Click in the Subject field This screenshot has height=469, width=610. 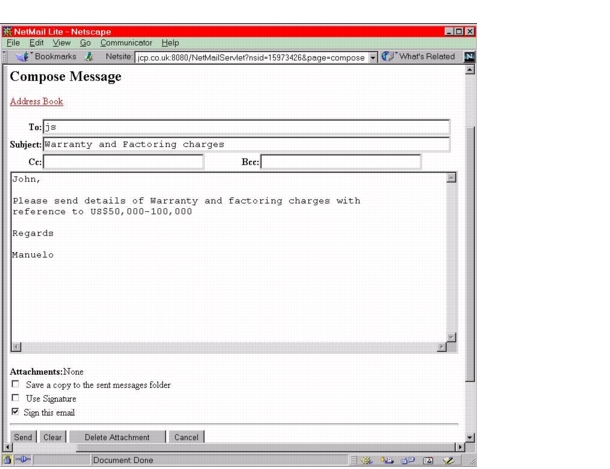pos(246,144)
